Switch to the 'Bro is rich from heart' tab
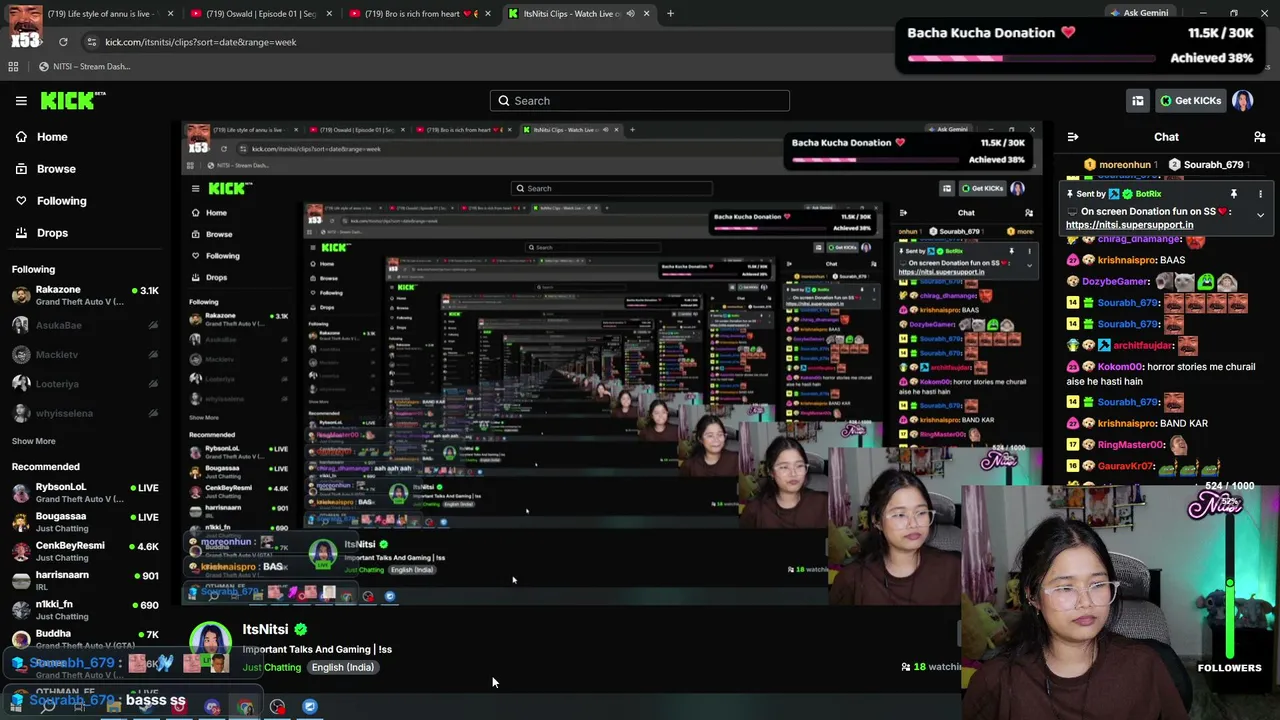The width and height of the screenshot is (1280, 720). (x=420, y=14)
